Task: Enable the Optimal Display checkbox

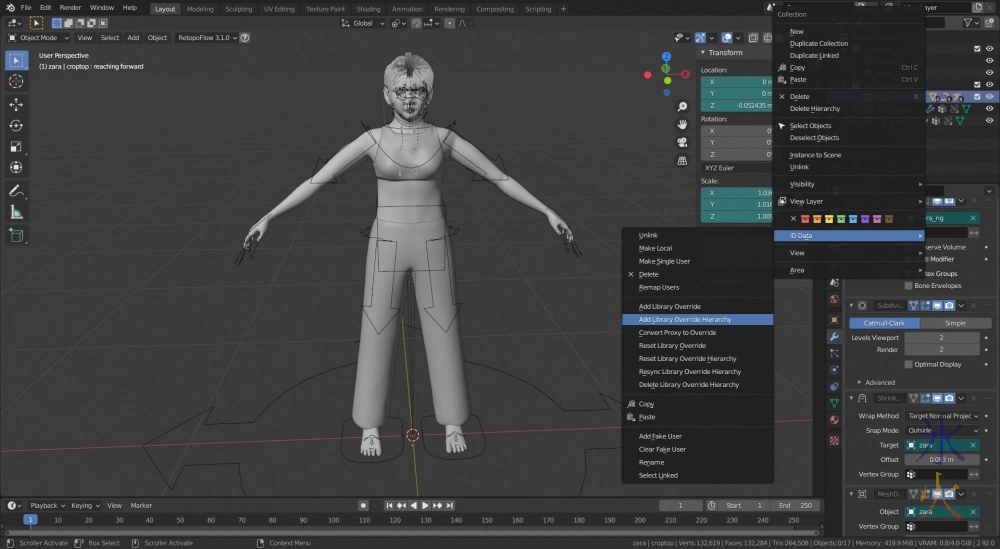Action: tap(909, 365)
